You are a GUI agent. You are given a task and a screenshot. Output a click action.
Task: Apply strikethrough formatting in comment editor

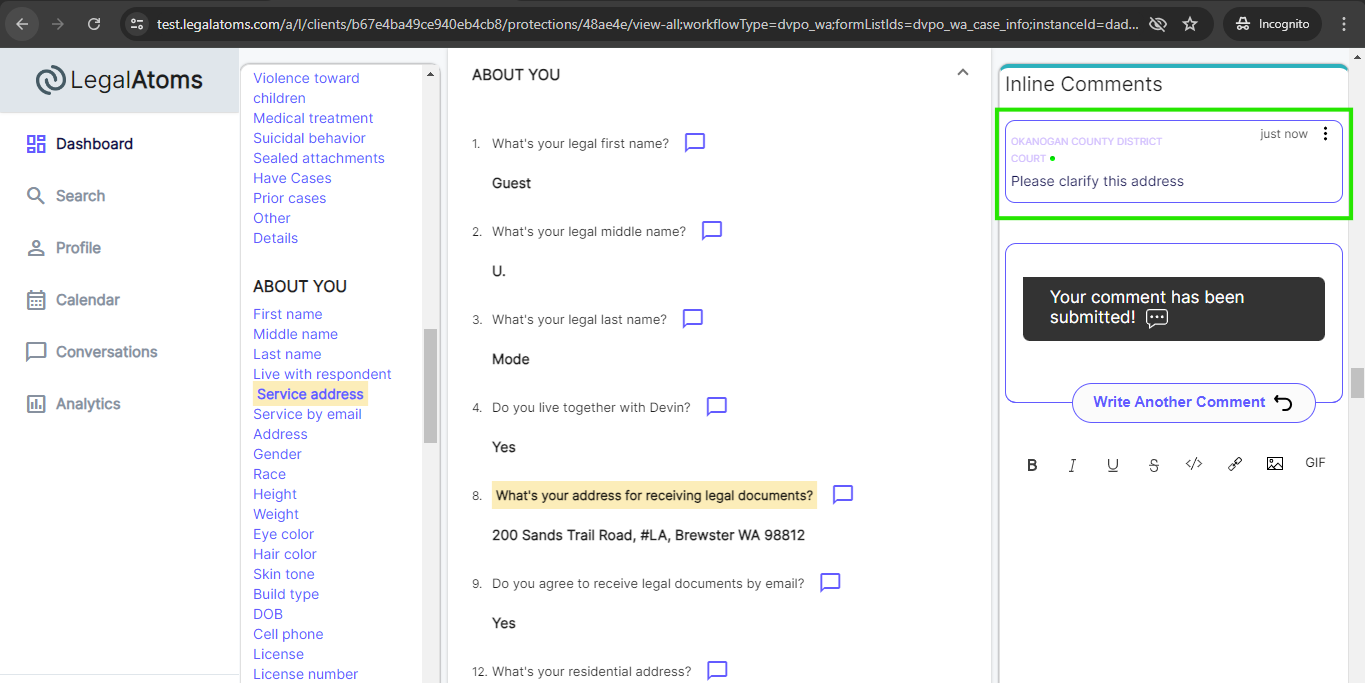1154,465
